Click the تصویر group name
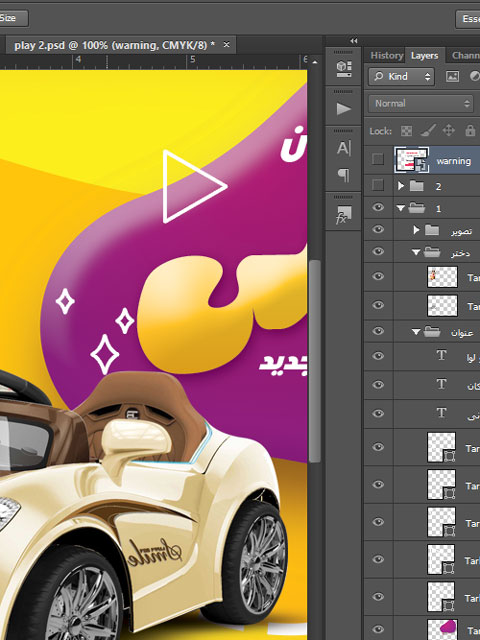Screen dimensions: 480x640 [462, 231]
